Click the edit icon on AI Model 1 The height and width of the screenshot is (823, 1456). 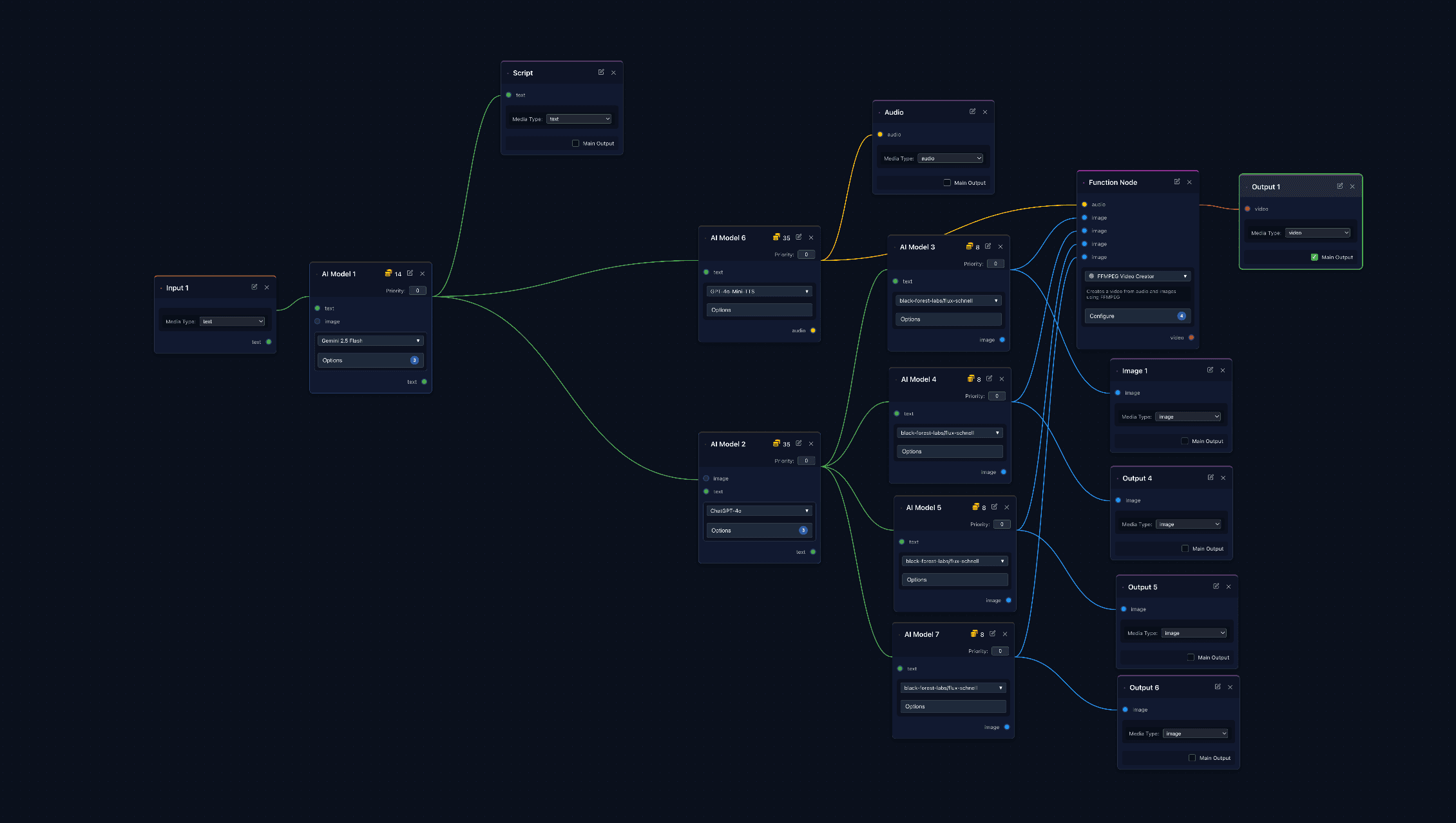pyautogui.click(x=410, y=273)
